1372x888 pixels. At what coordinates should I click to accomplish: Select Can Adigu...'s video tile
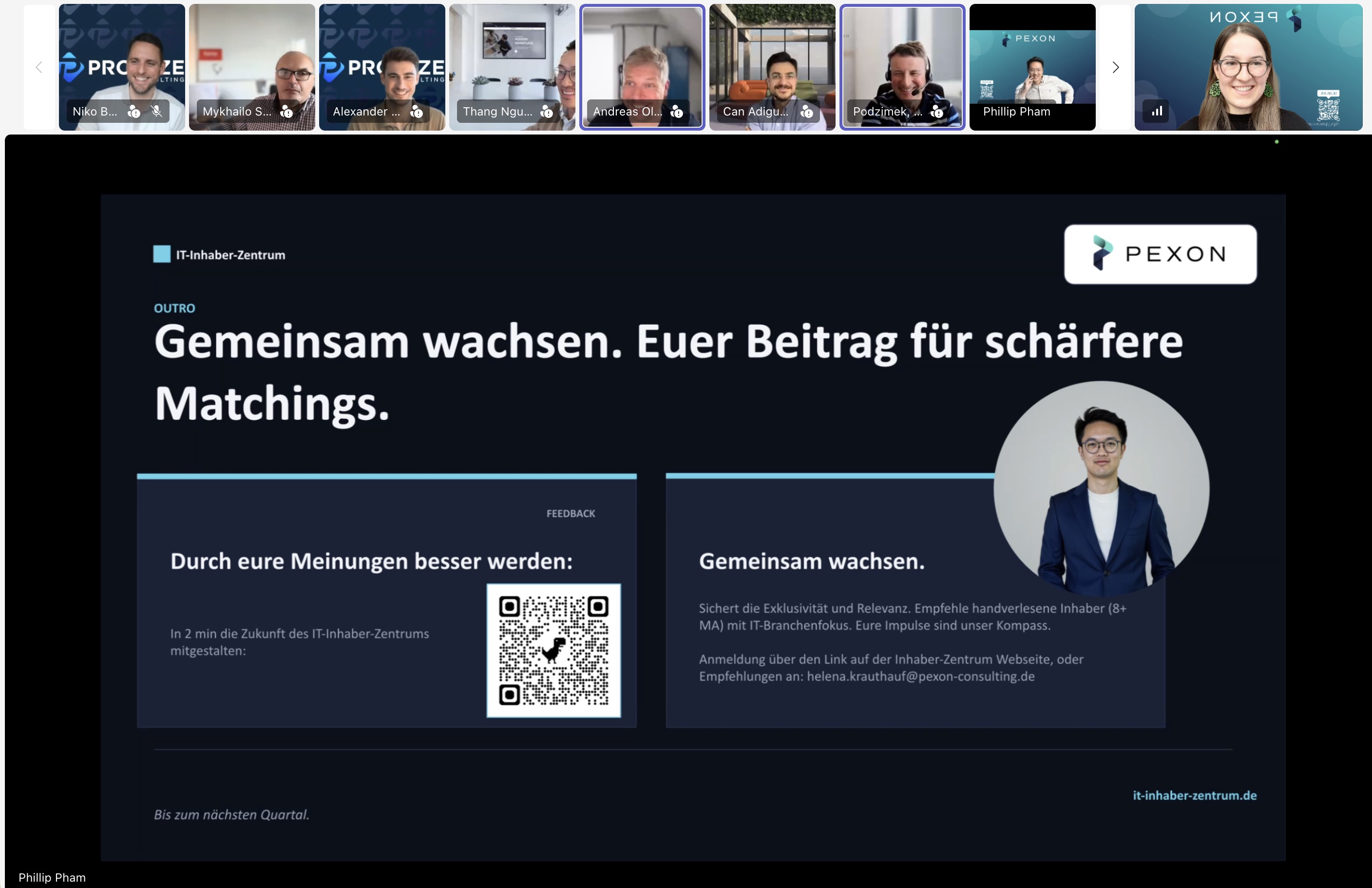coord(772,67)
